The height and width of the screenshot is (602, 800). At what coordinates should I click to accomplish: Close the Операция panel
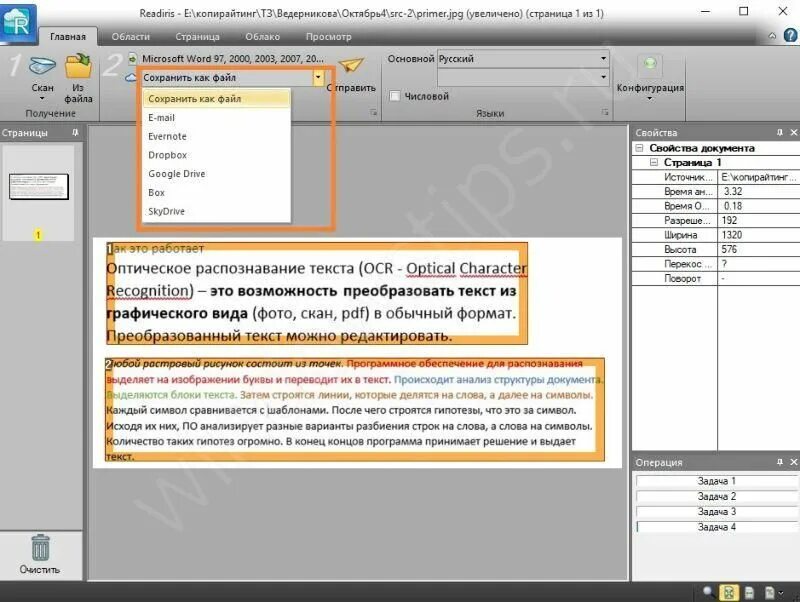[793, 462]
